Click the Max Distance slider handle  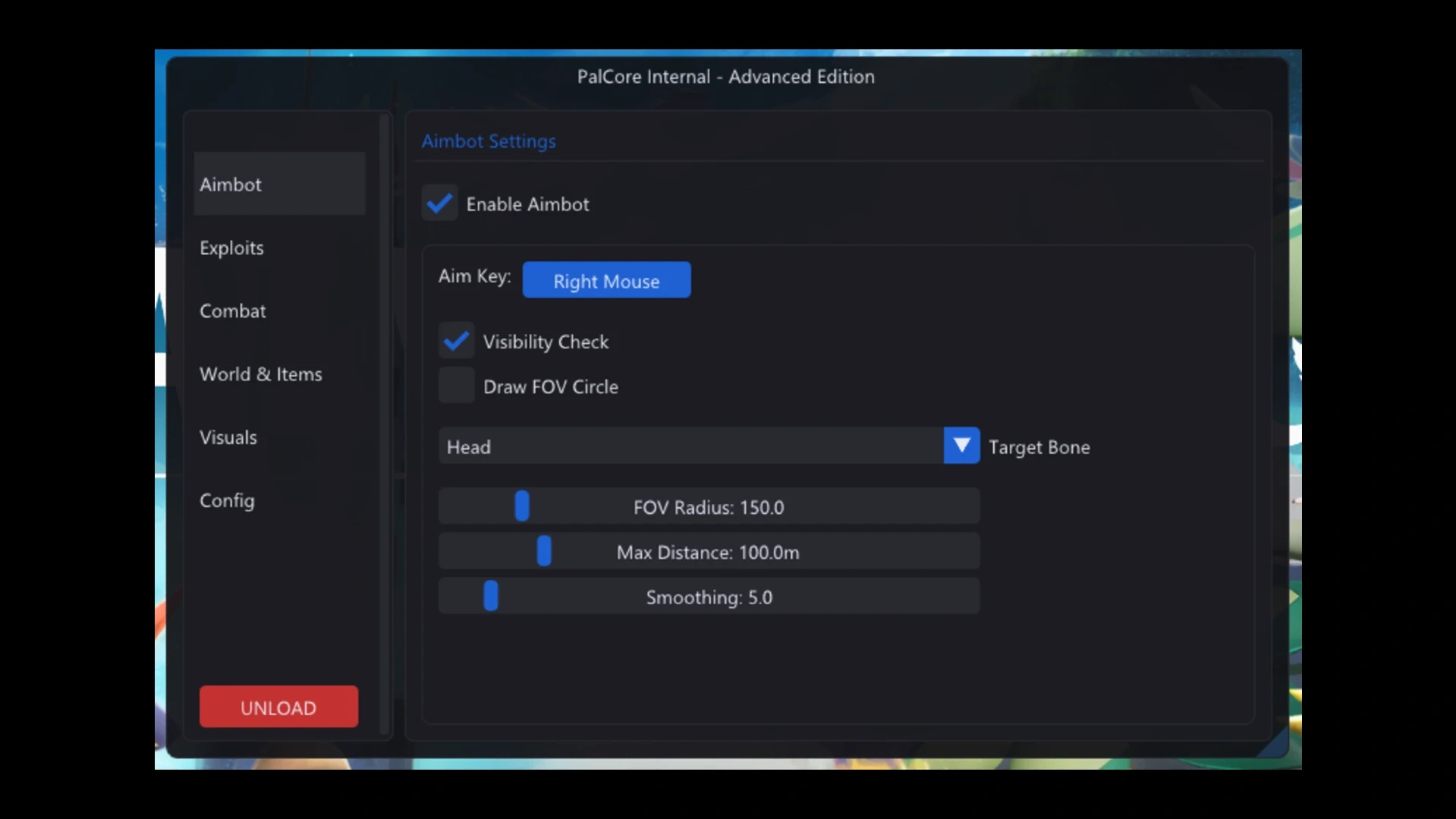(x=544, y=551)
